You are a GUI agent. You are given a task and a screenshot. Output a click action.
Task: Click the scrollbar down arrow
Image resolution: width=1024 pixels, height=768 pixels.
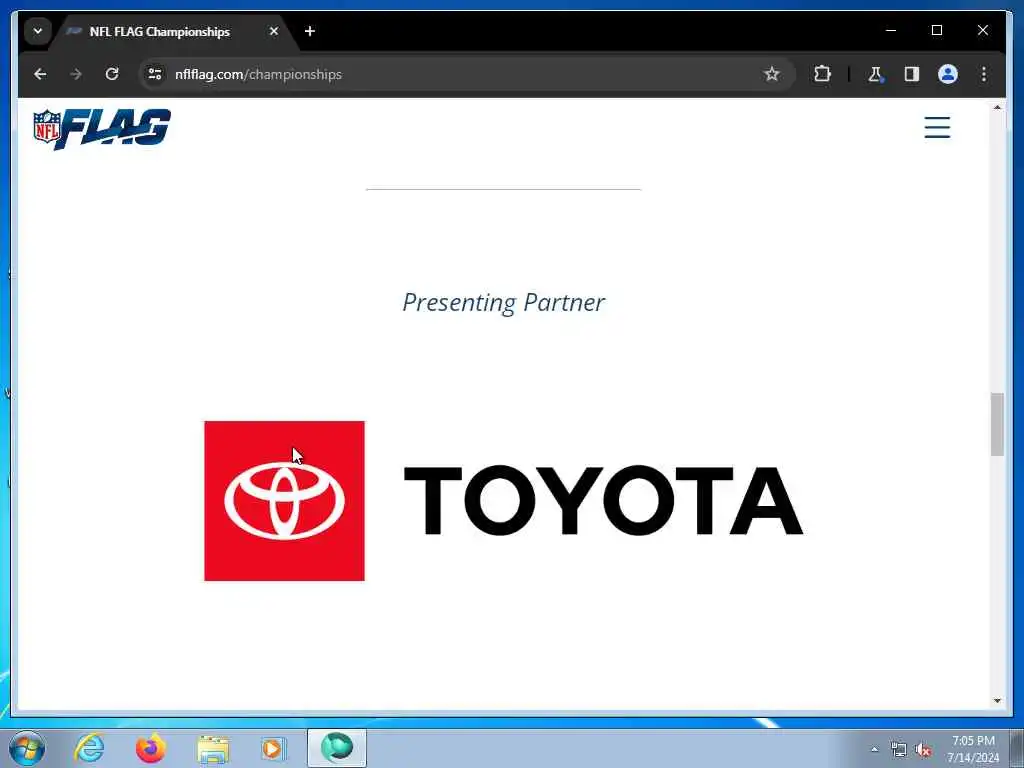(997, 701)
